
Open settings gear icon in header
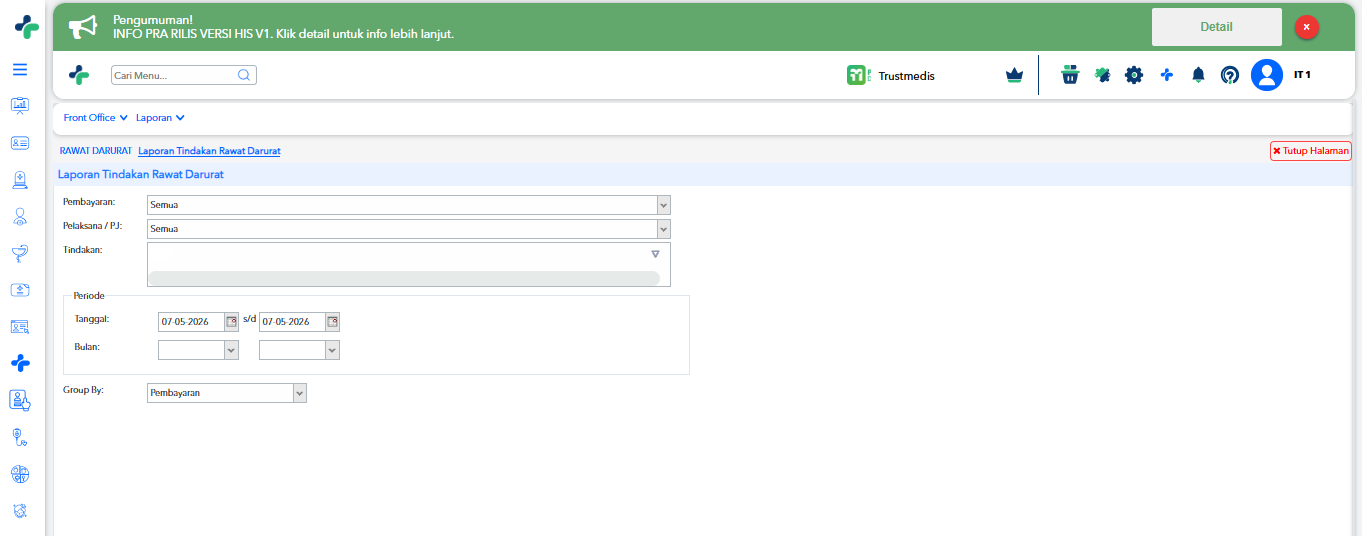[1134, 75]
